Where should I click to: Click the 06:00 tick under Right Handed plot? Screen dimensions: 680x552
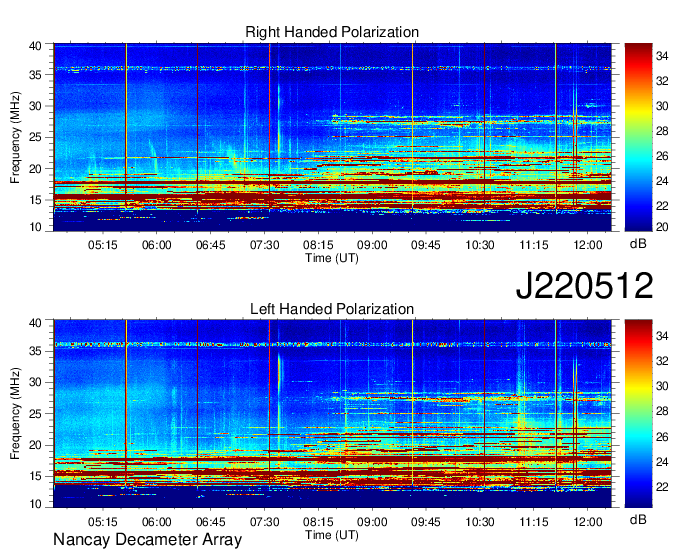coord(157,245)
